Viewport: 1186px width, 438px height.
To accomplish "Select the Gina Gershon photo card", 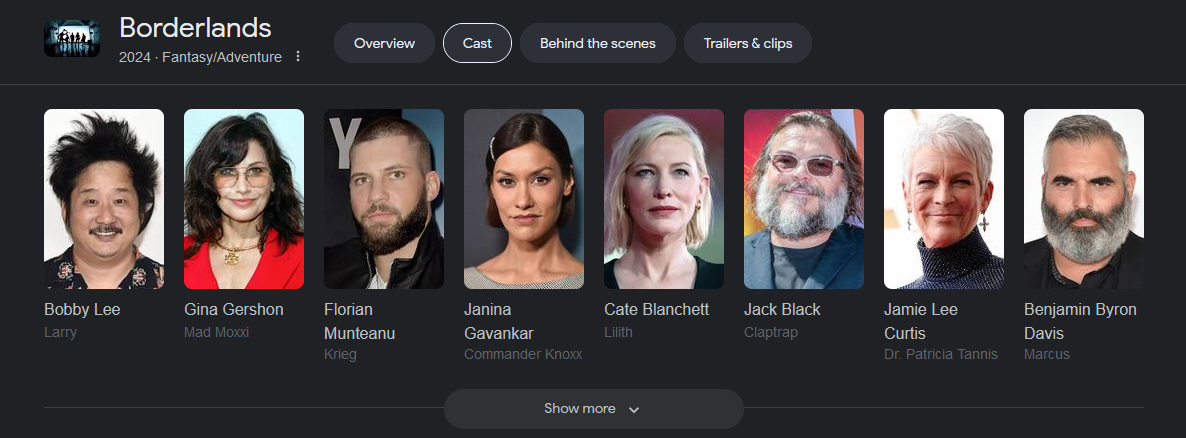I will [244, 199].
